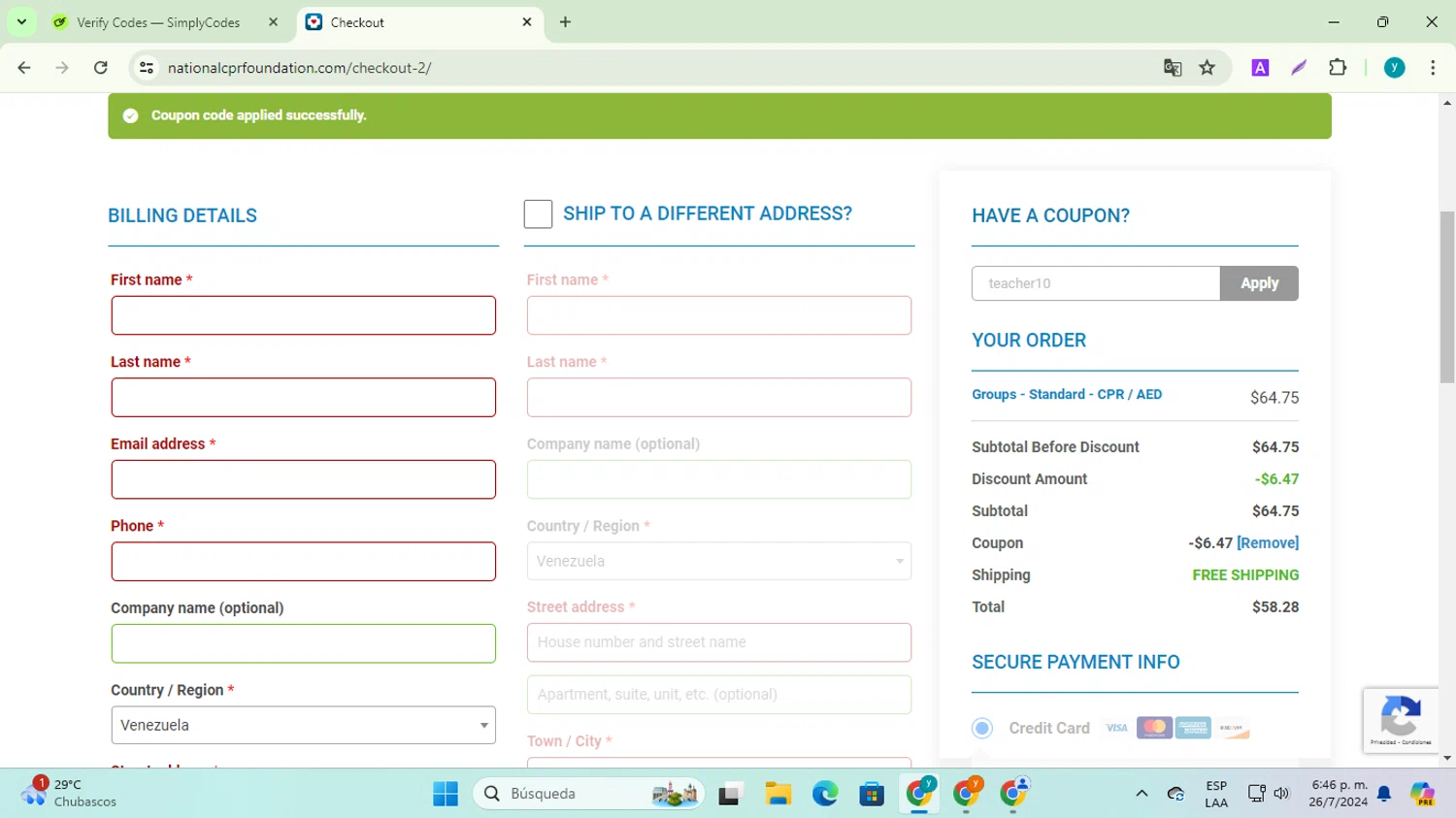Switch to Verify Codes — SimplyCodes tab
Image resolution: width=1456 pixels, height=818 pixels.
(x=160, y=22)
